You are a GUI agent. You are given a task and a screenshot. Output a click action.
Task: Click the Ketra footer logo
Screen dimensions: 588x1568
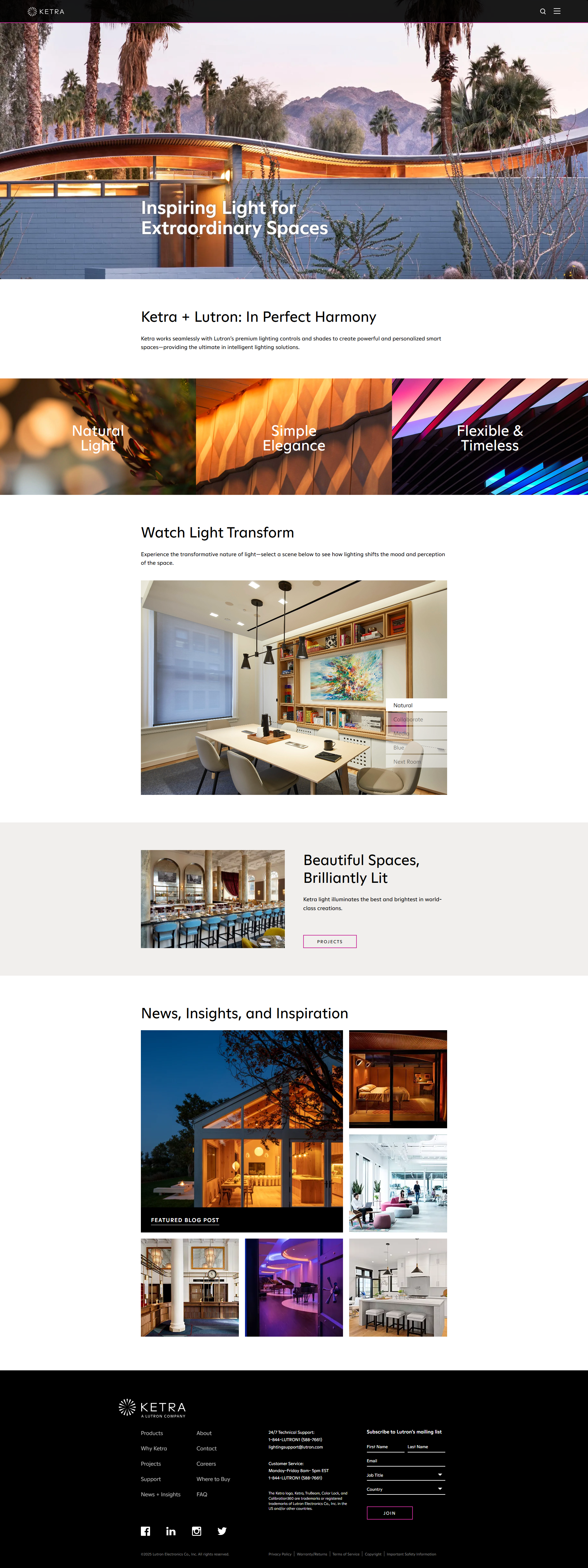(152, 1408)
